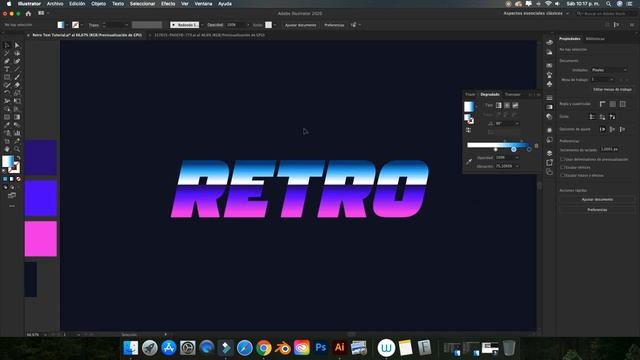Image resolution: width=640 pixels, height=360 pixels.
Task: Open gradient Opacidad dropdown
Action: (x=517, y=158)
